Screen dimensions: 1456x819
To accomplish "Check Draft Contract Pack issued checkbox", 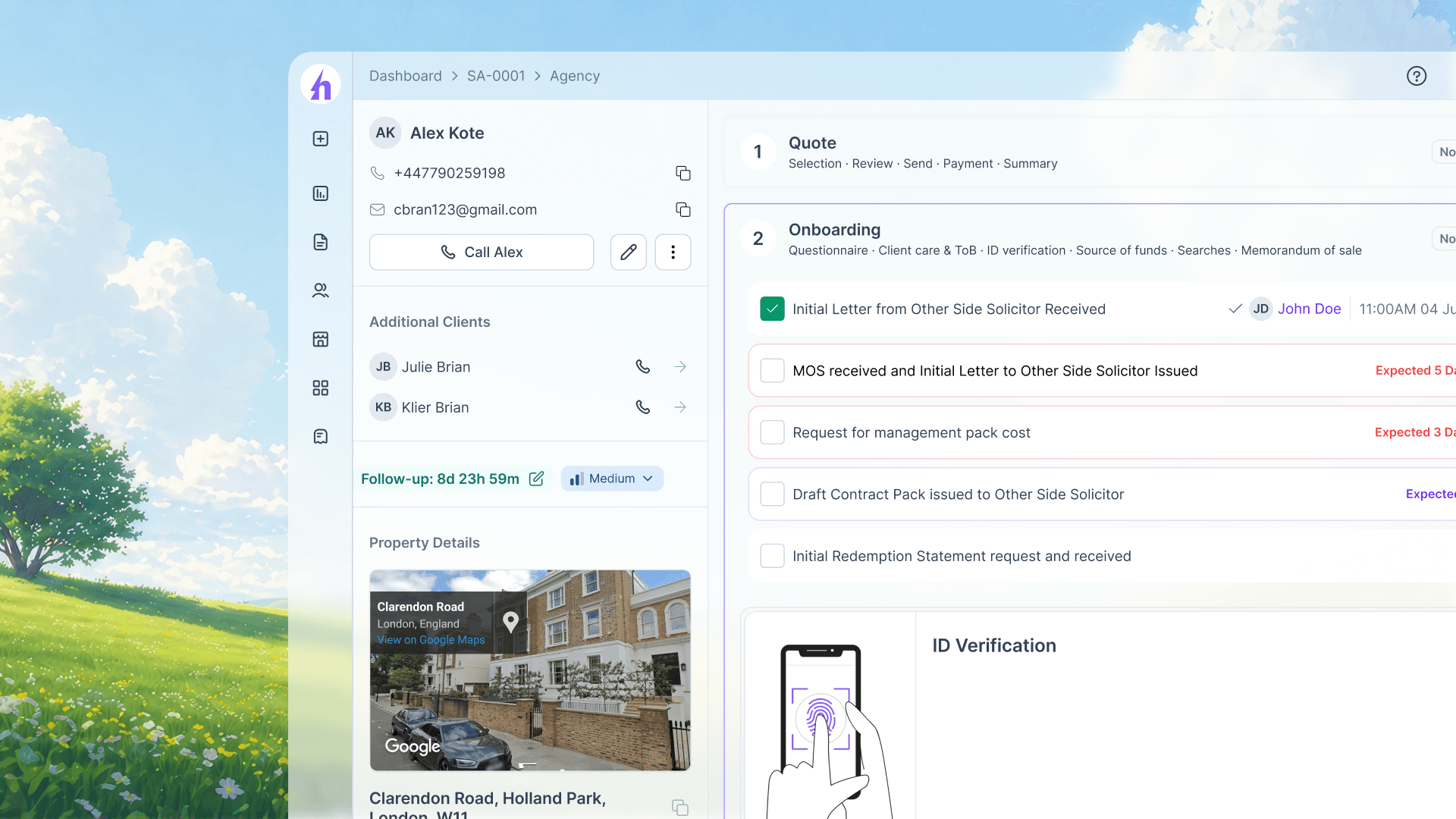I will pos(772,494).
